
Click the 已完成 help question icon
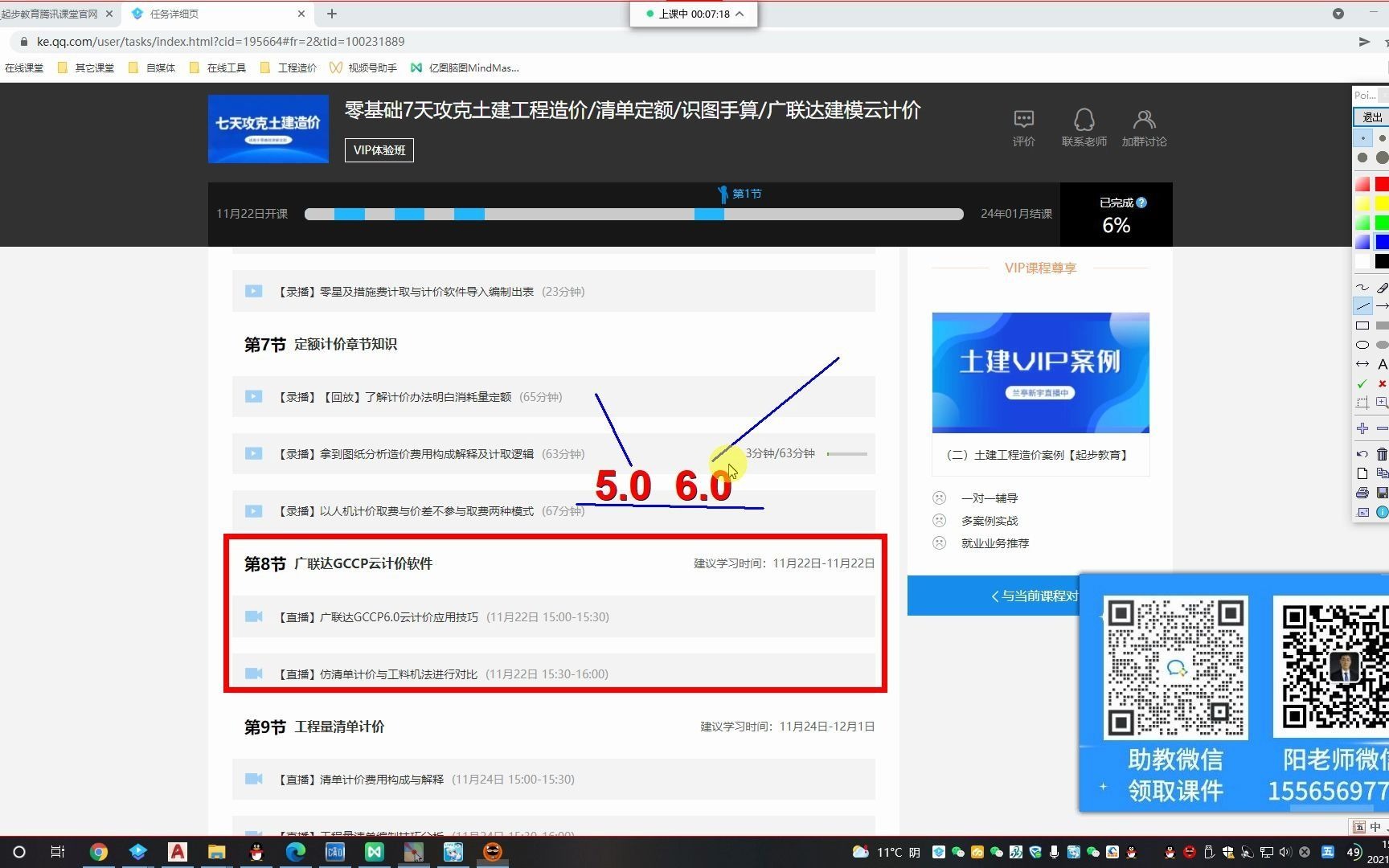tap(1141, 203)
